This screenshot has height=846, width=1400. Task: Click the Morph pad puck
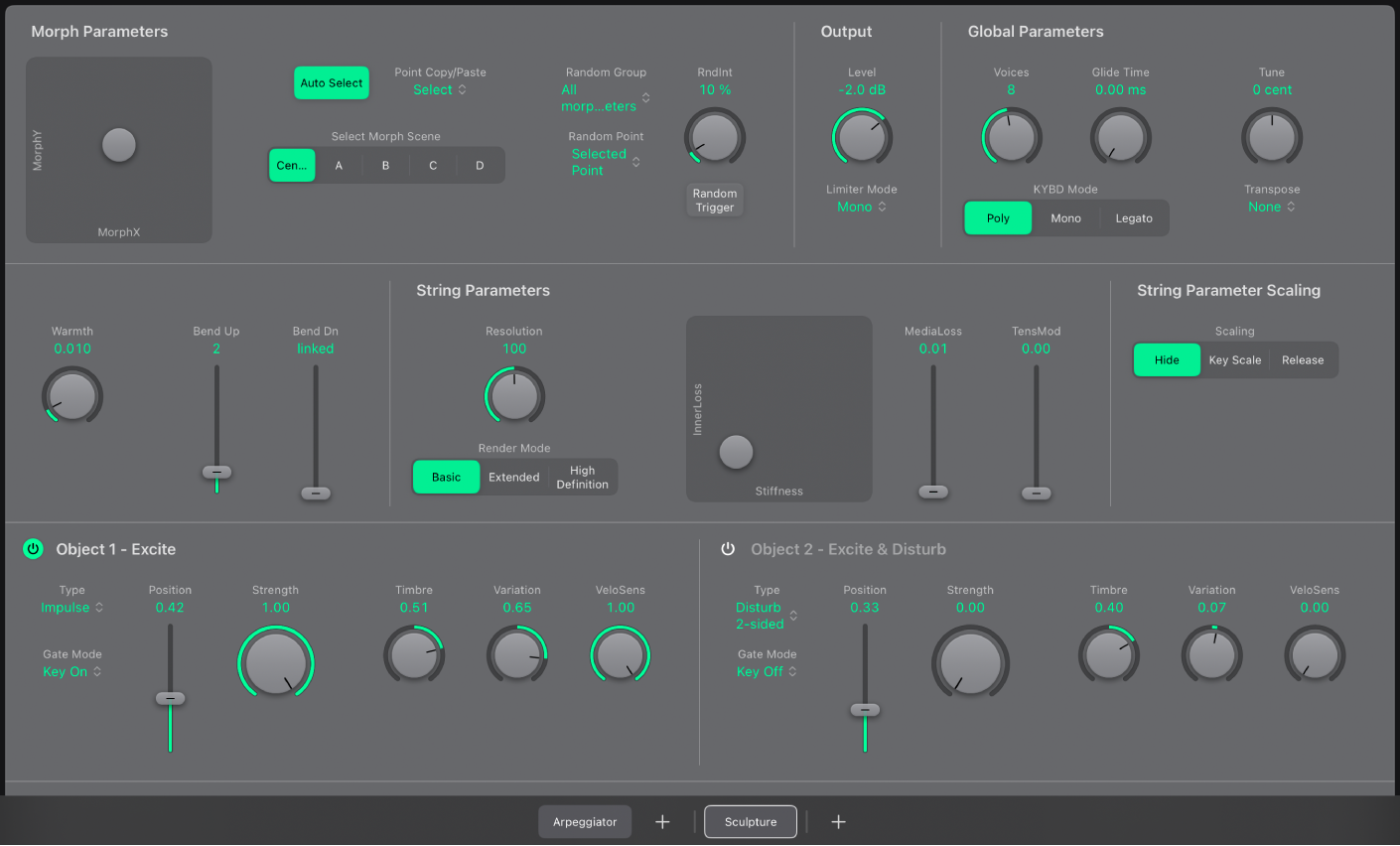119,145
